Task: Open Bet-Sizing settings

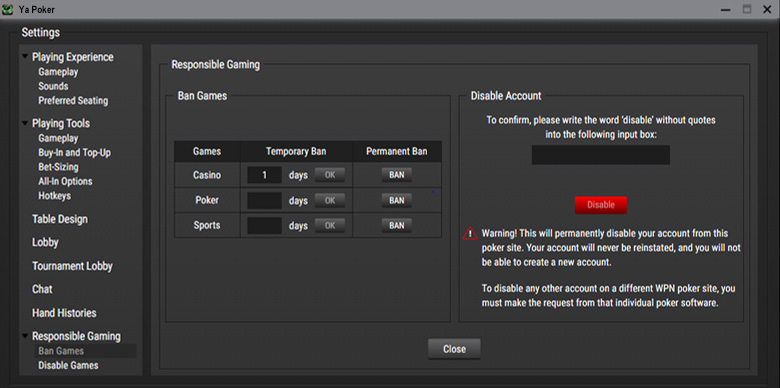Action: tap(58, 167)
